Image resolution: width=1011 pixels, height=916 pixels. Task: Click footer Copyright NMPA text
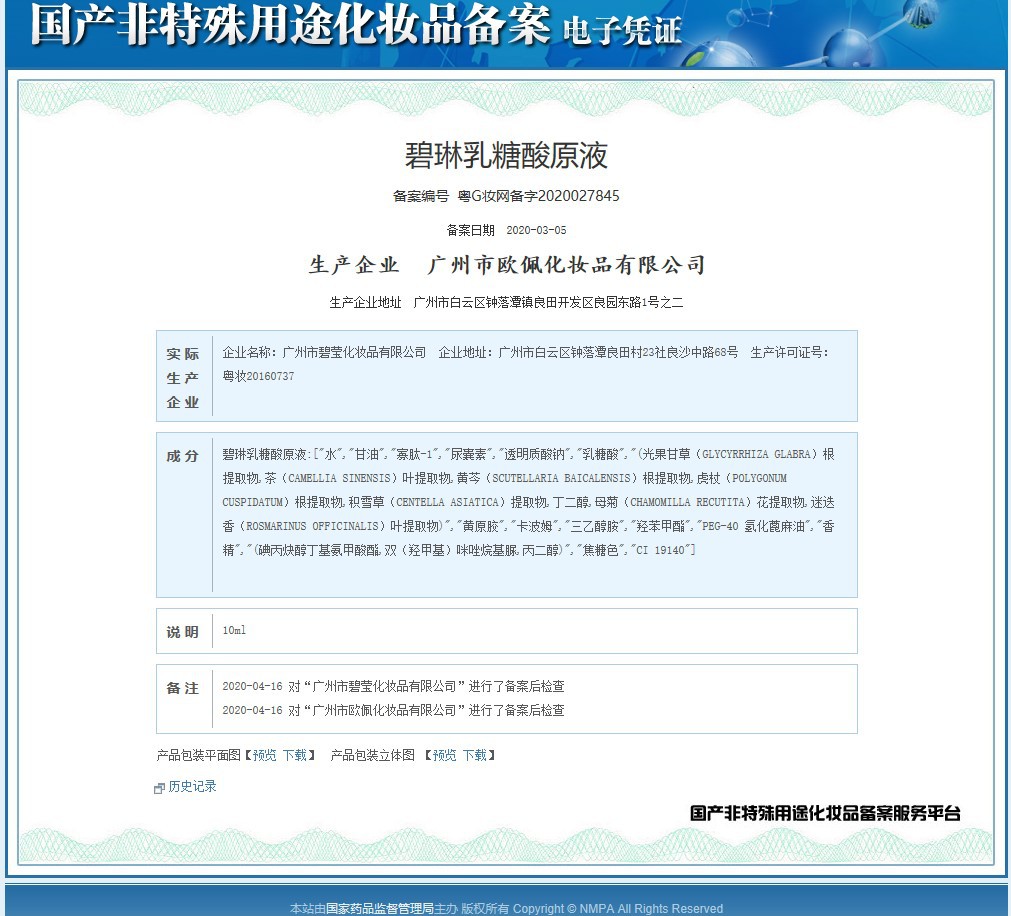(618, 908)
